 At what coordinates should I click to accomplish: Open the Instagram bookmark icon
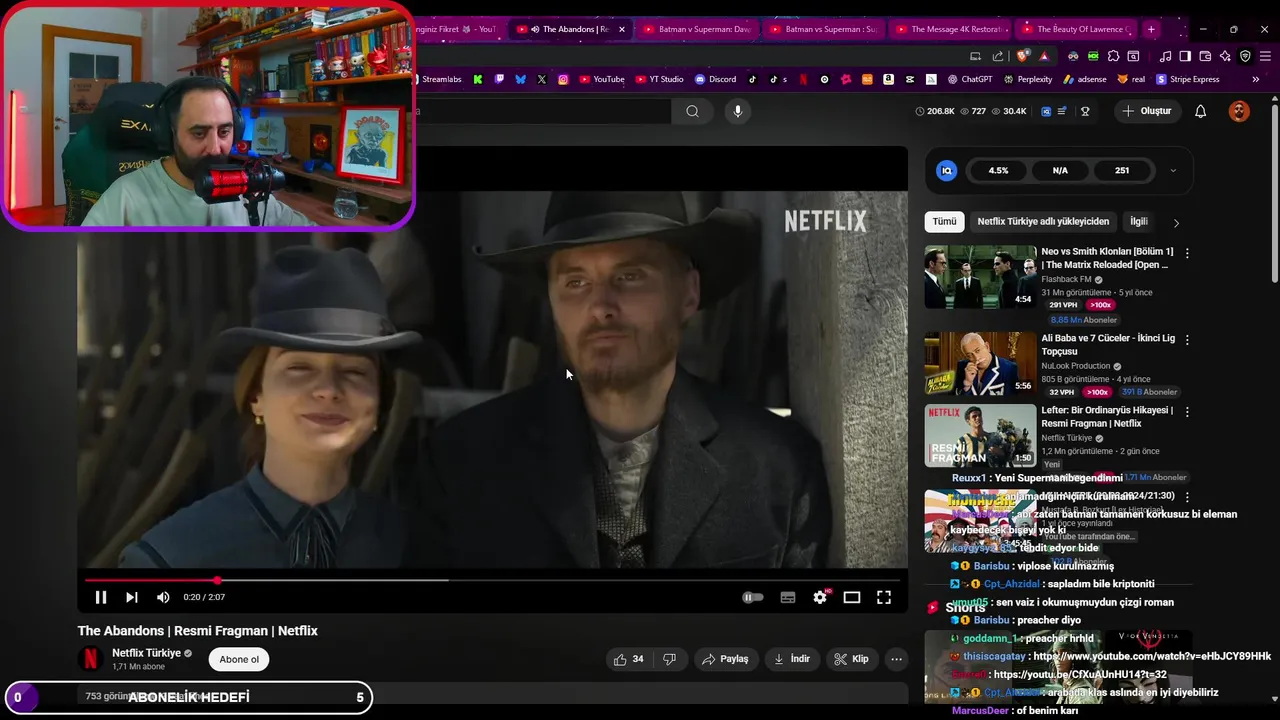563,79
